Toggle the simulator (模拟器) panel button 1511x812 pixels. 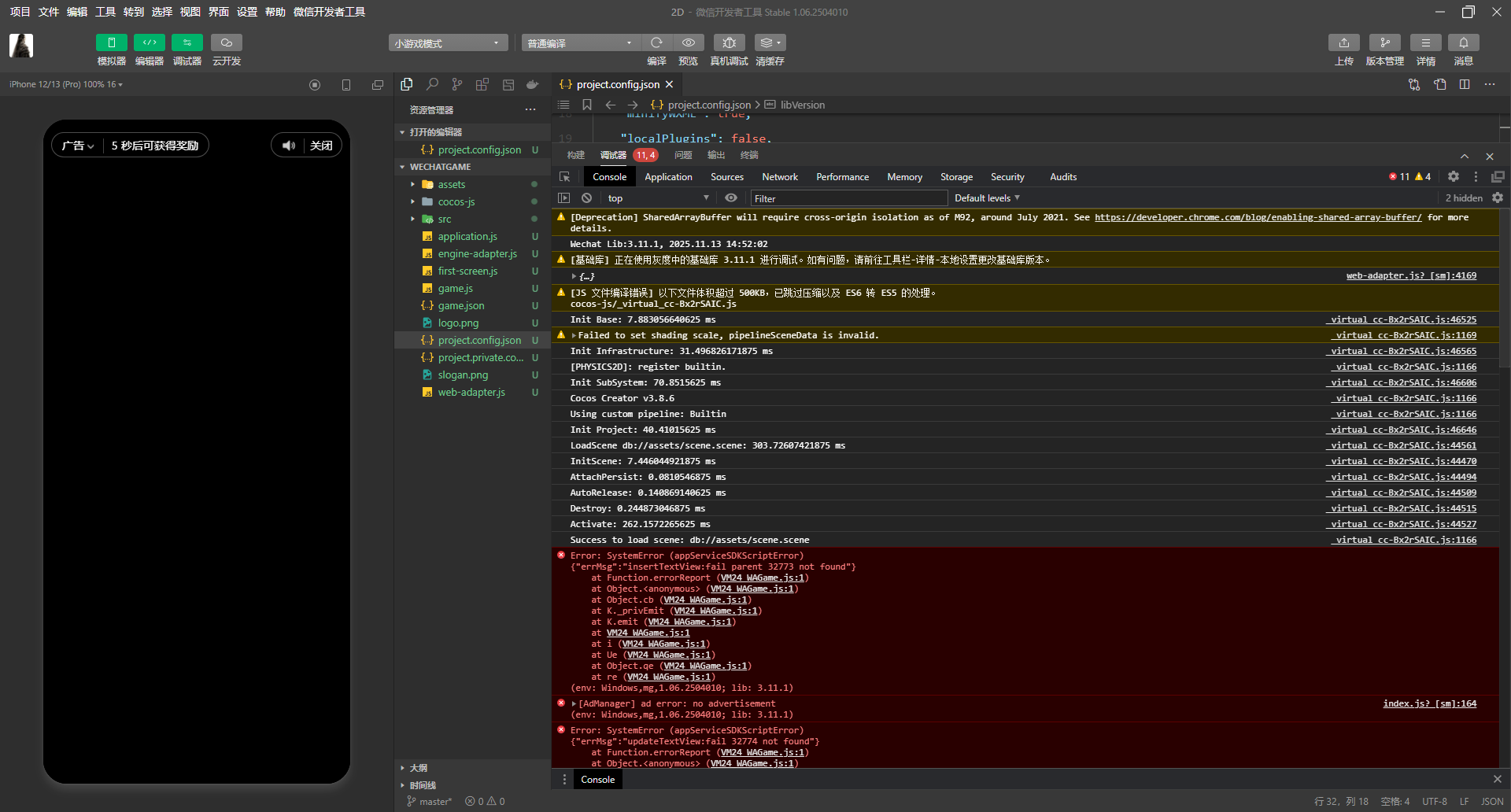click(x=111, y=42)
